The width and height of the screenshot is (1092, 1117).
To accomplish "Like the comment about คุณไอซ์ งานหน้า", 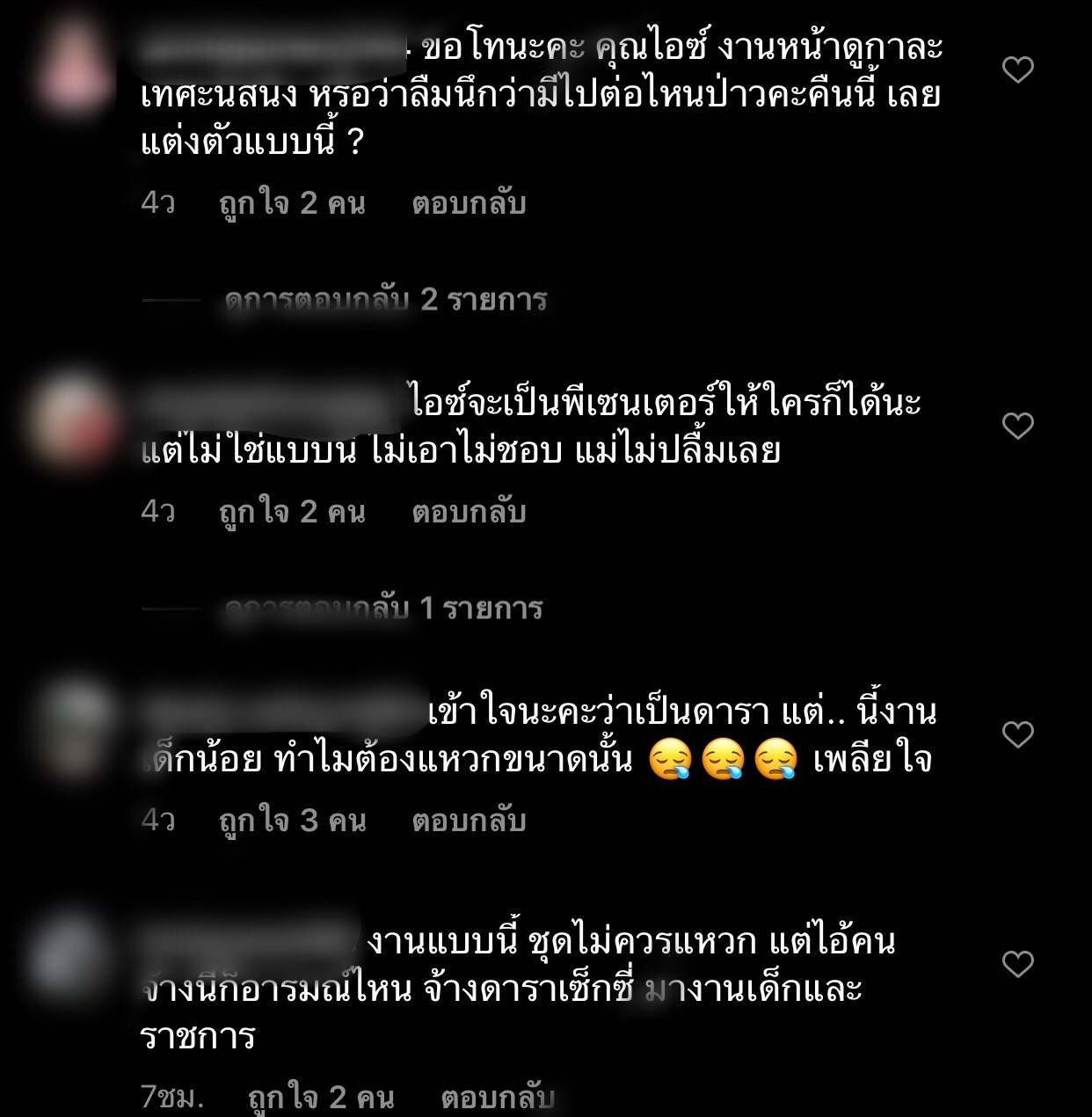I will (x=1018, y=69).
